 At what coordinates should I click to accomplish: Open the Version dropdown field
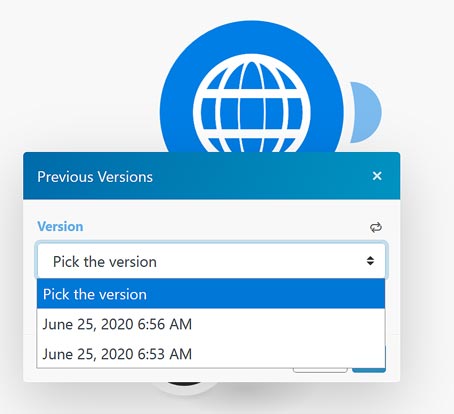(x=211, y=261)
